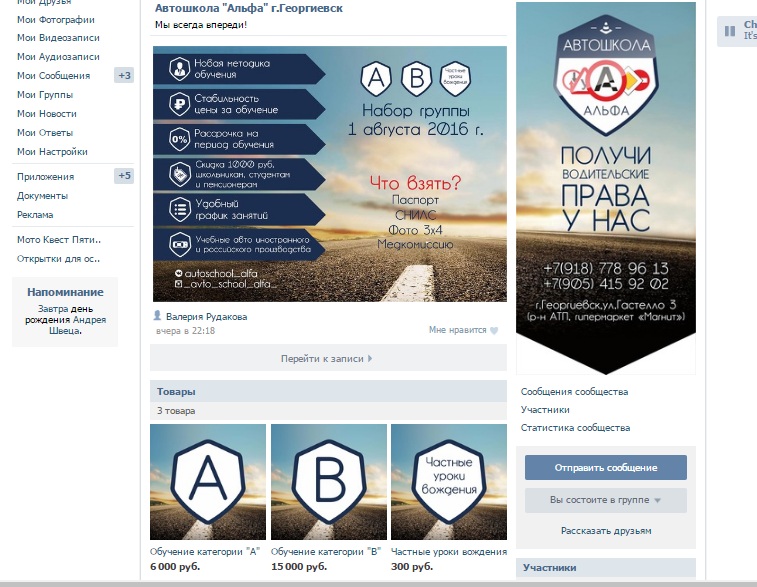
Task: Click the heart icon next to Мне нравится
Action: [x=493, y=331]
